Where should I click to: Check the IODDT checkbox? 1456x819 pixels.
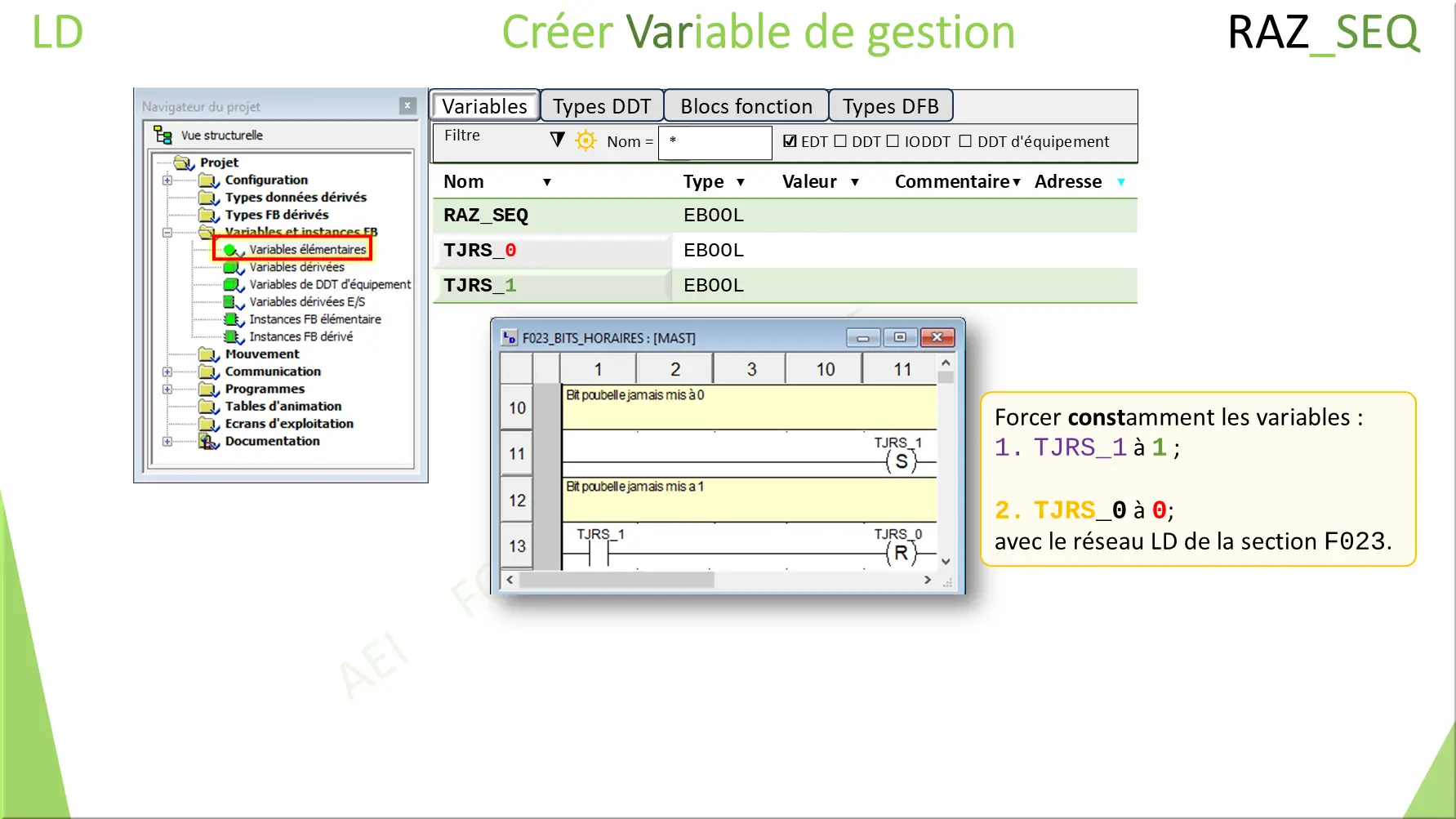click(893, 140)
